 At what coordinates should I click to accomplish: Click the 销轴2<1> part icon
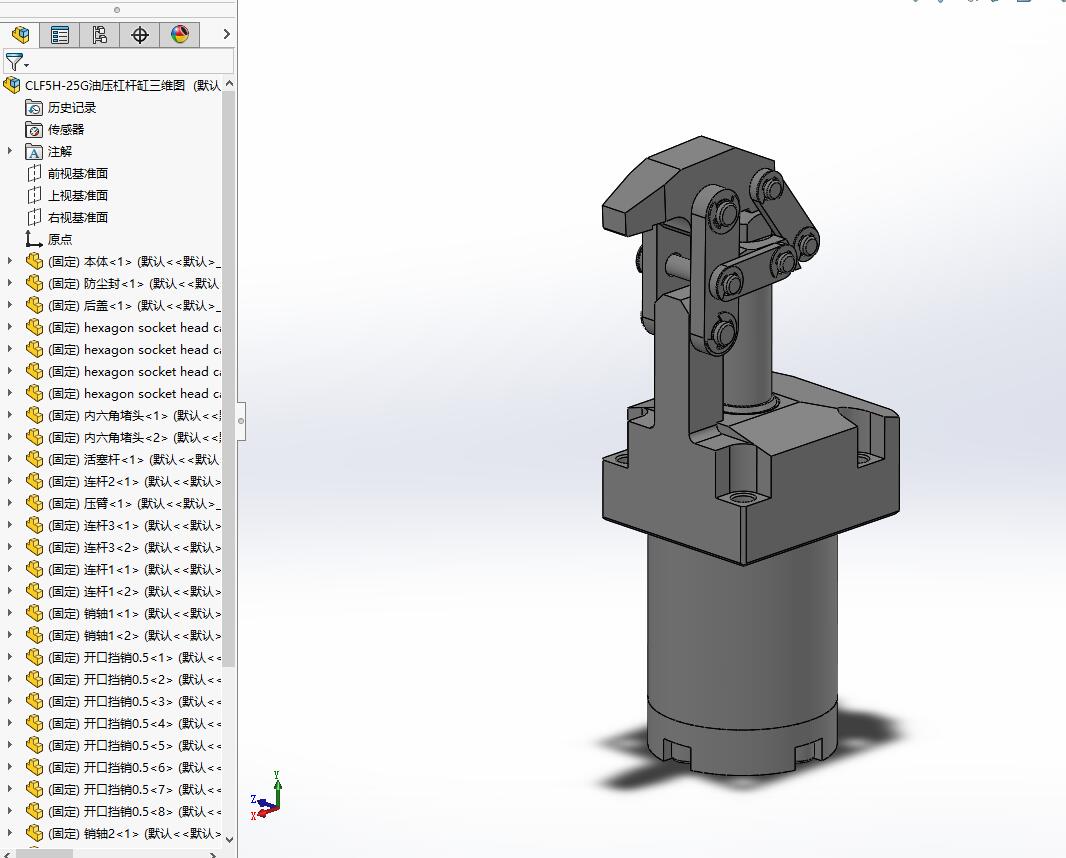click(x=34, y=833)
